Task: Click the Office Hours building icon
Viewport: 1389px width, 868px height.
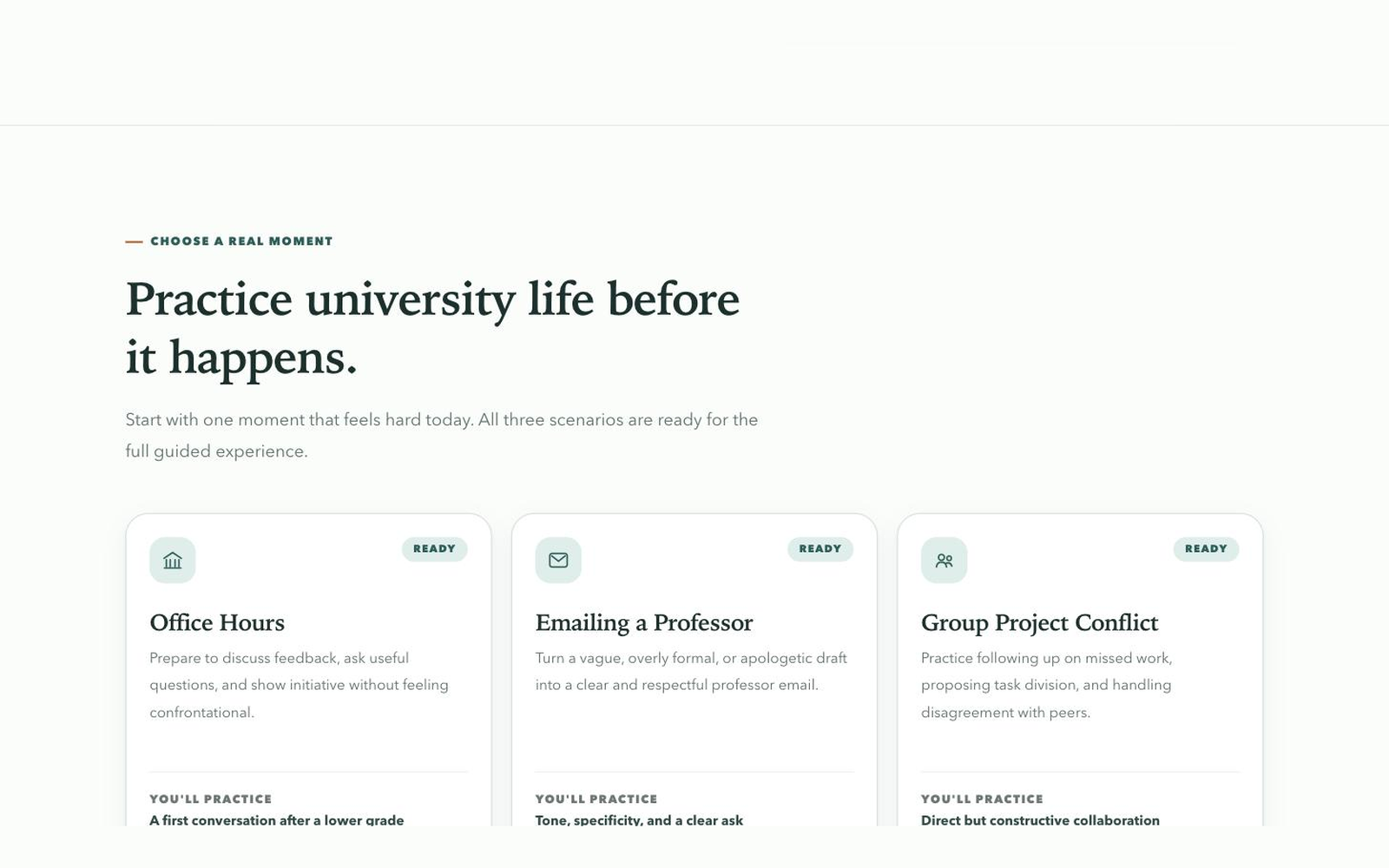Action: (173, 561)
